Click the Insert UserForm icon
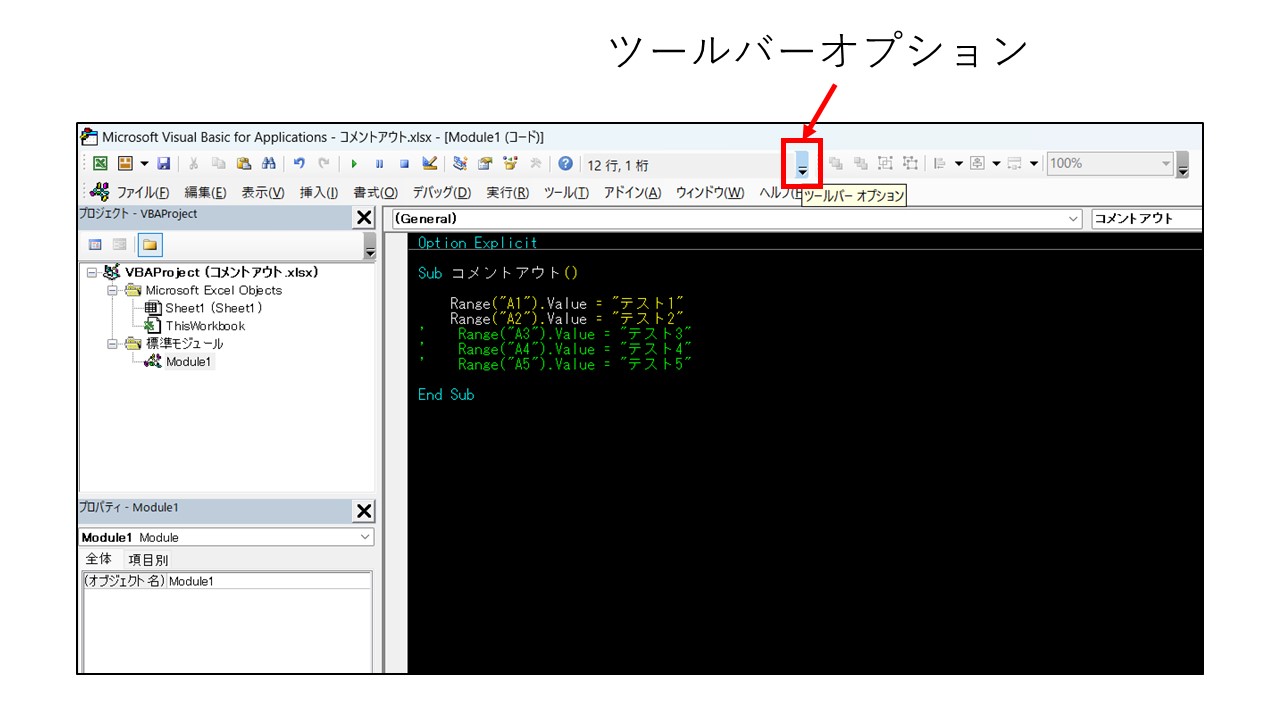Viewport: 1280px width, 720px height. (125, 164)
